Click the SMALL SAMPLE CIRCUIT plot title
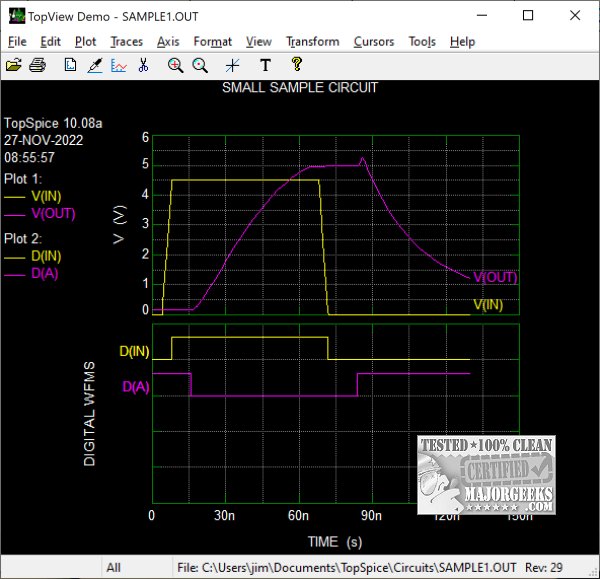Viewport: 600px width, 579px height. (300, 88)
